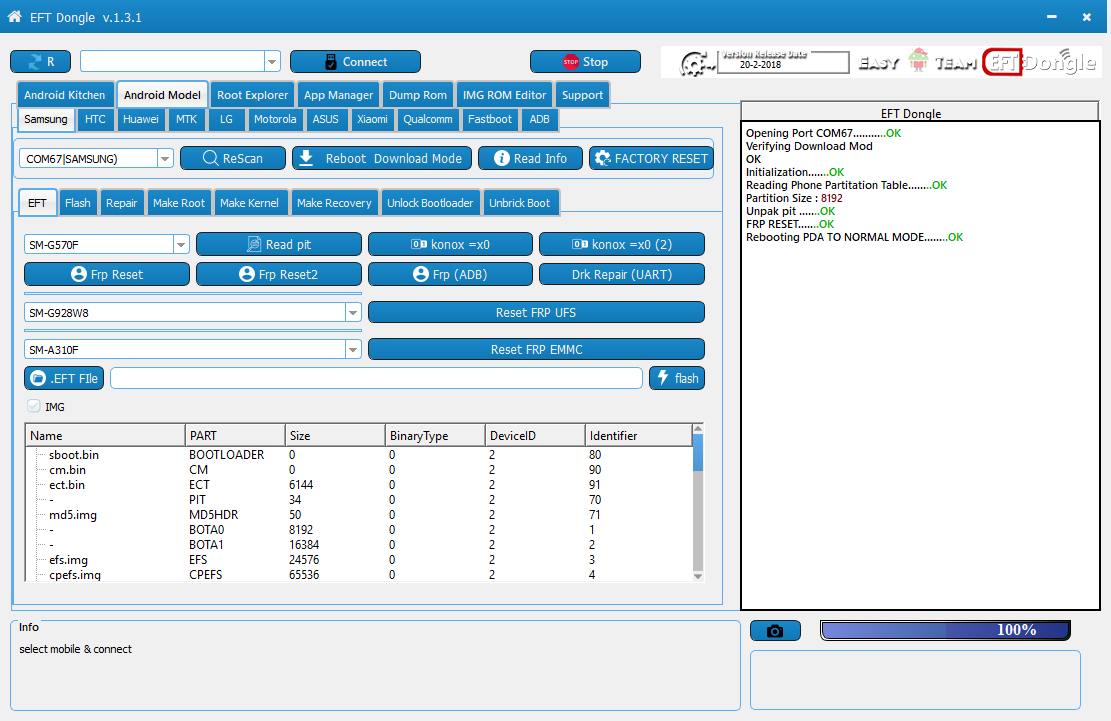Click the 100% progress bar
The image size is (1111, 721).
(945, 630)
